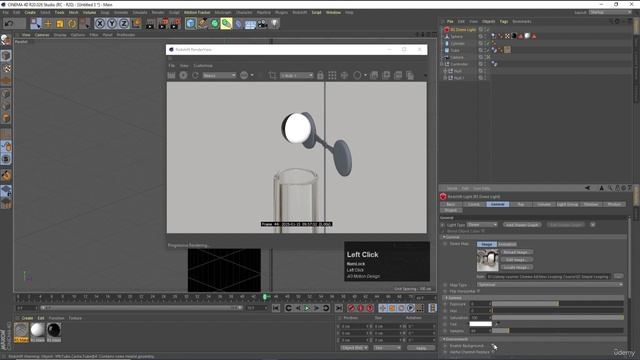Click the floor/environment icon
Viewport: 640px width, 360px height.
click(x=250, y=24)
